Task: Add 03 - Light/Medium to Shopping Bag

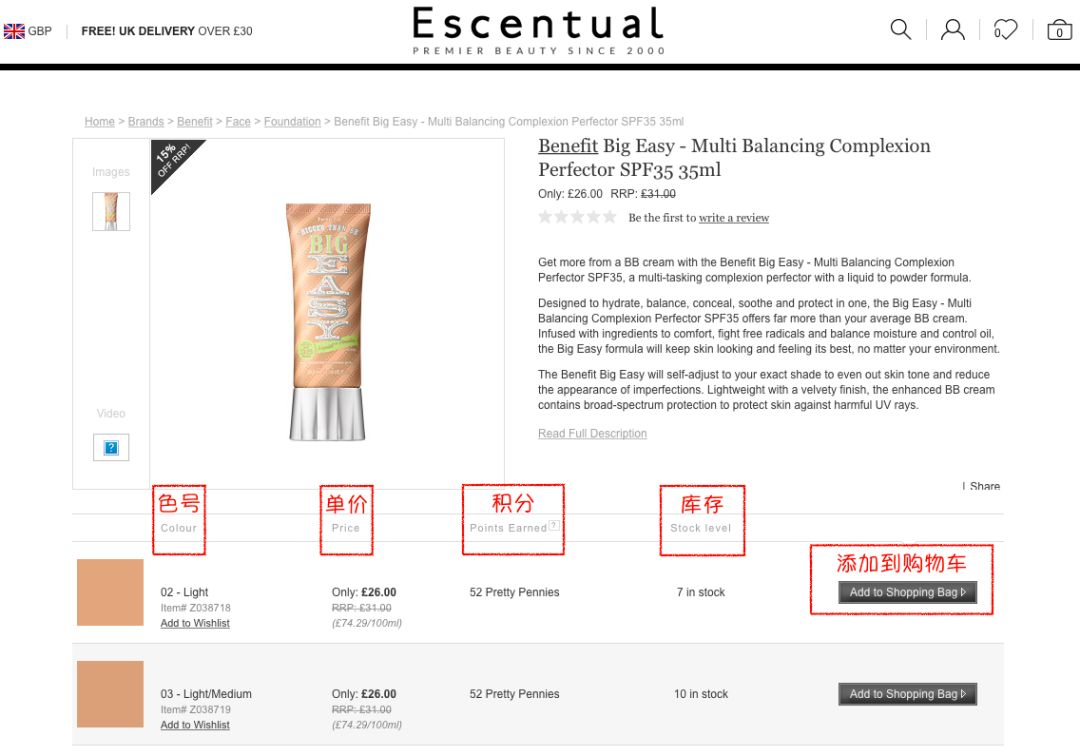Action: 907,694
